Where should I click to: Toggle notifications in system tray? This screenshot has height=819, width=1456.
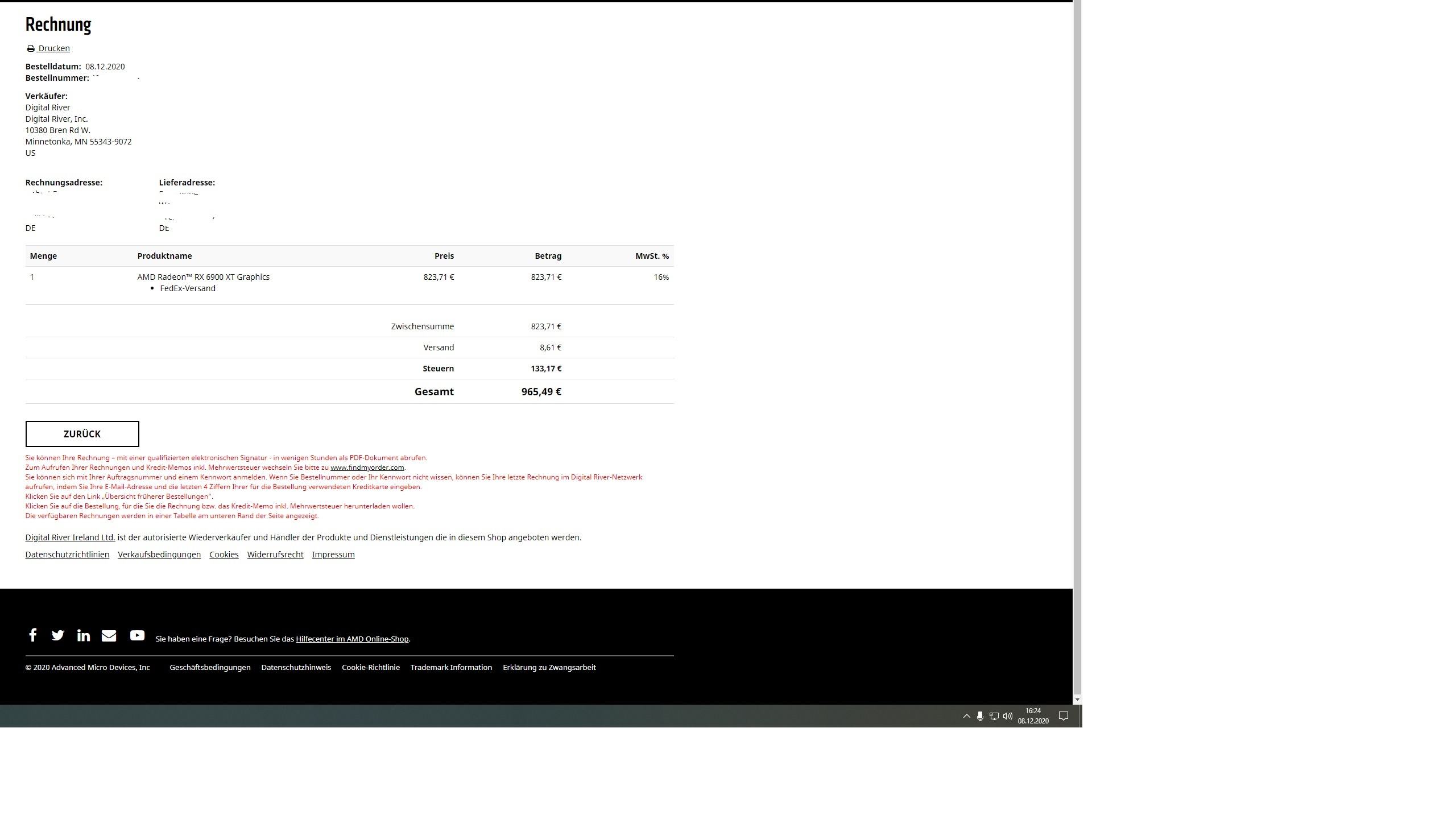[1064, 715]
